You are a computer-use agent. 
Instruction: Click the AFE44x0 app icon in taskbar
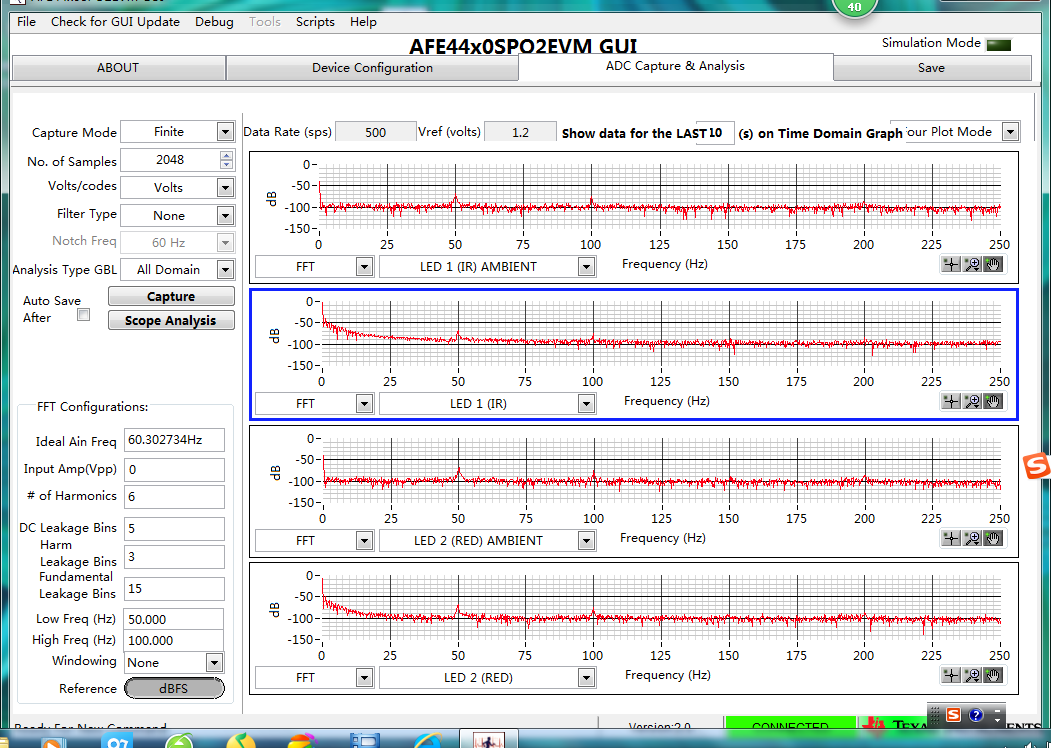(488, 741)
